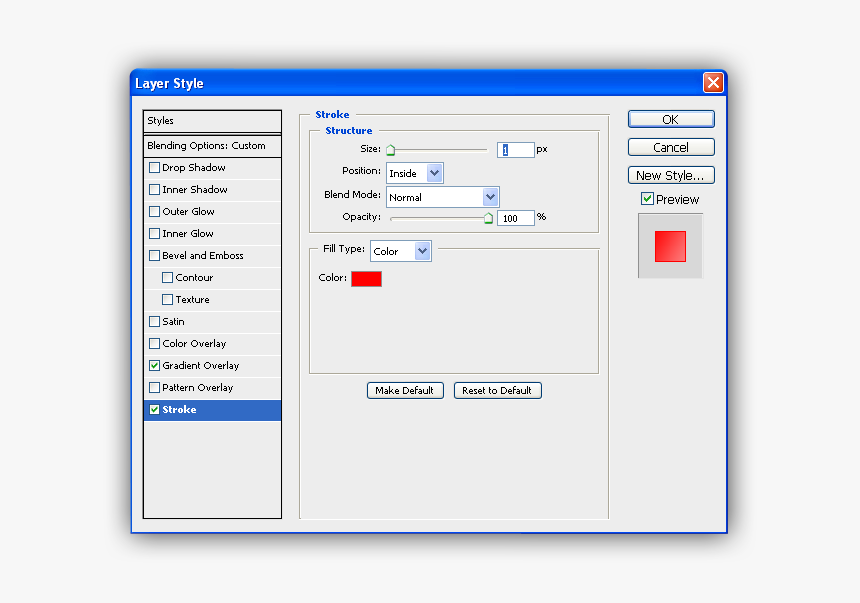Tick the Inner Glow checkbox
Screen dimensions: 860x603
155,233
